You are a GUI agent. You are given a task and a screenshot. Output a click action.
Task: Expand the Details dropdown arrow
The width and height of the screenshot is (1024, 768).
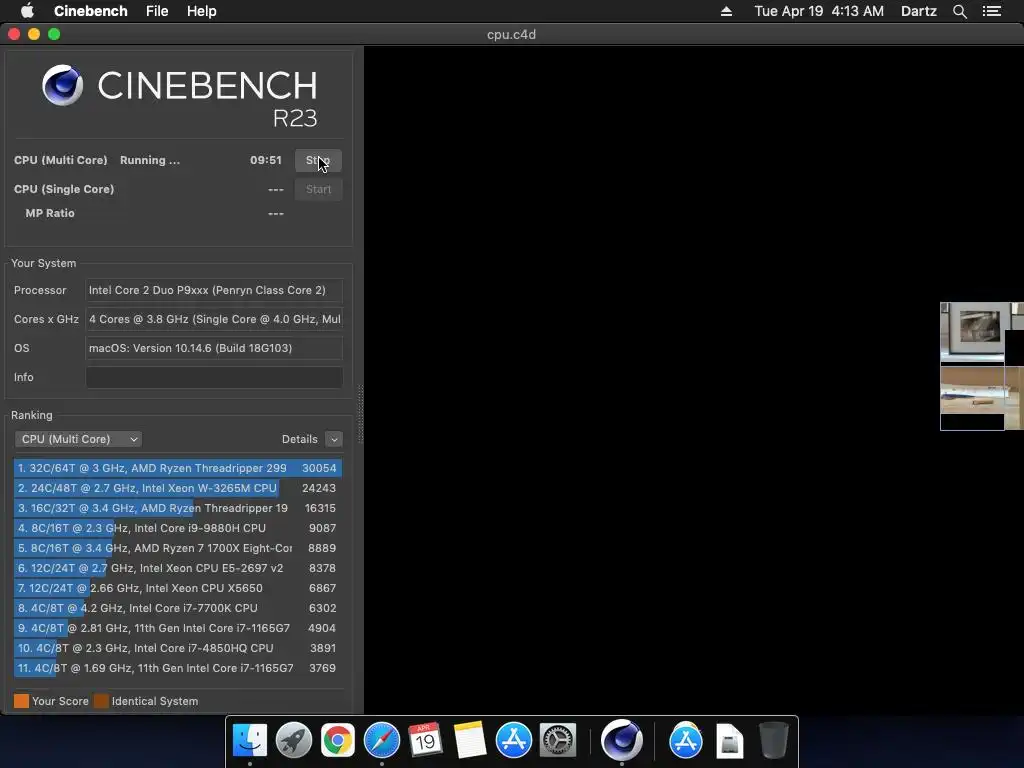(x=334, y=440)
